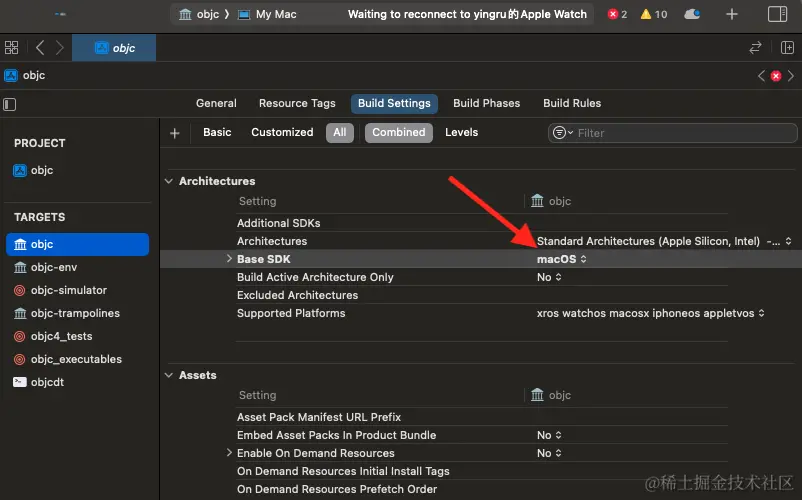This screenshot has width=802, height=500.
Task: Open the Architectures value popup
Action: 664,241
